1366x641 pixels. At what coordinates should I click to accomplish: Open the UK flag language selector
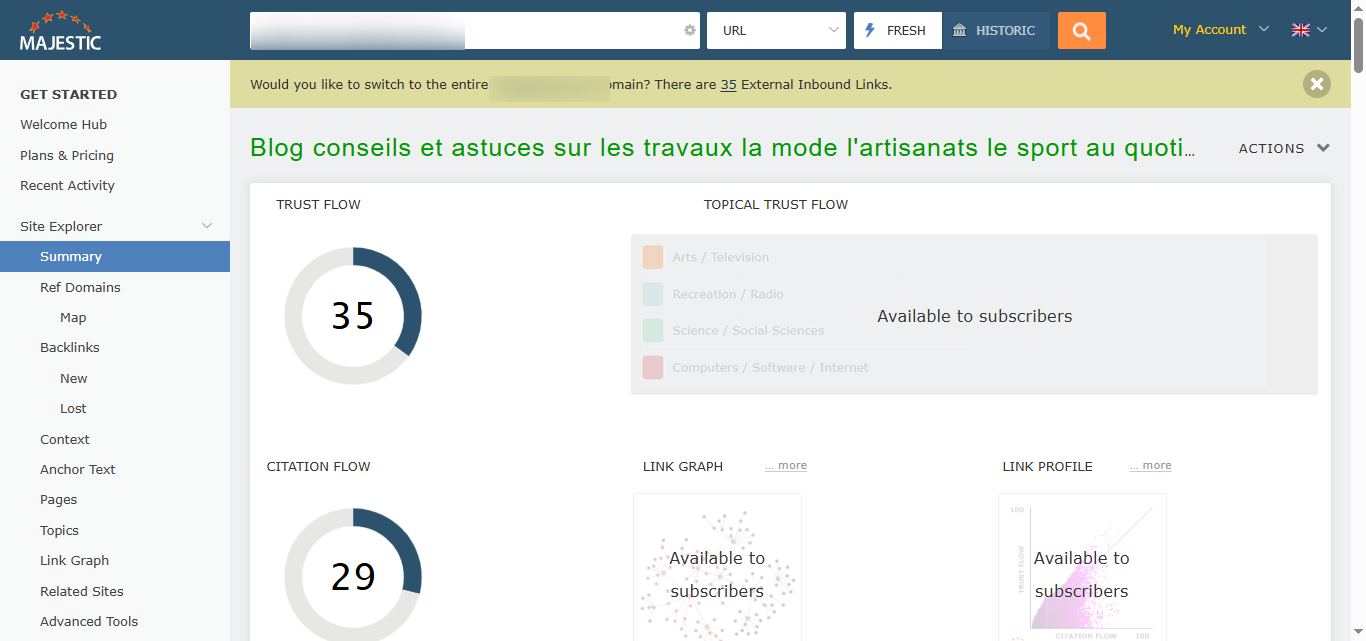1308,30
